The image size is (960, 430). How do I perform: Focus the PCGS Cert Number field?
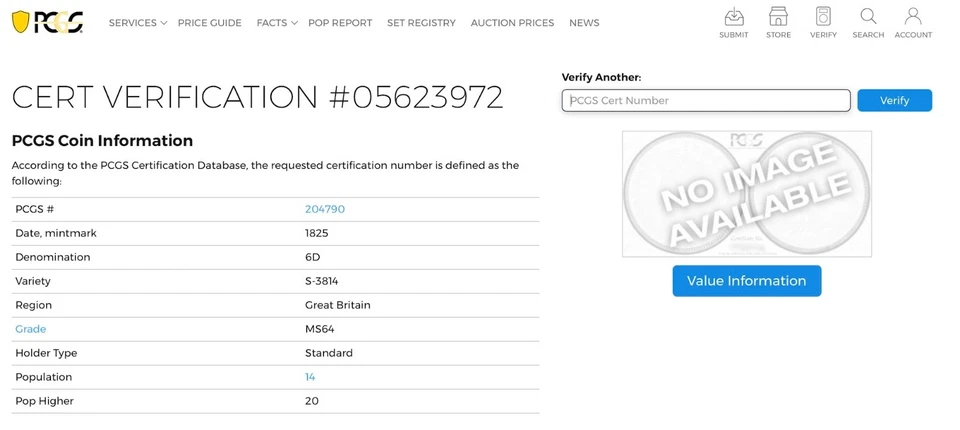tap(706, 100)
